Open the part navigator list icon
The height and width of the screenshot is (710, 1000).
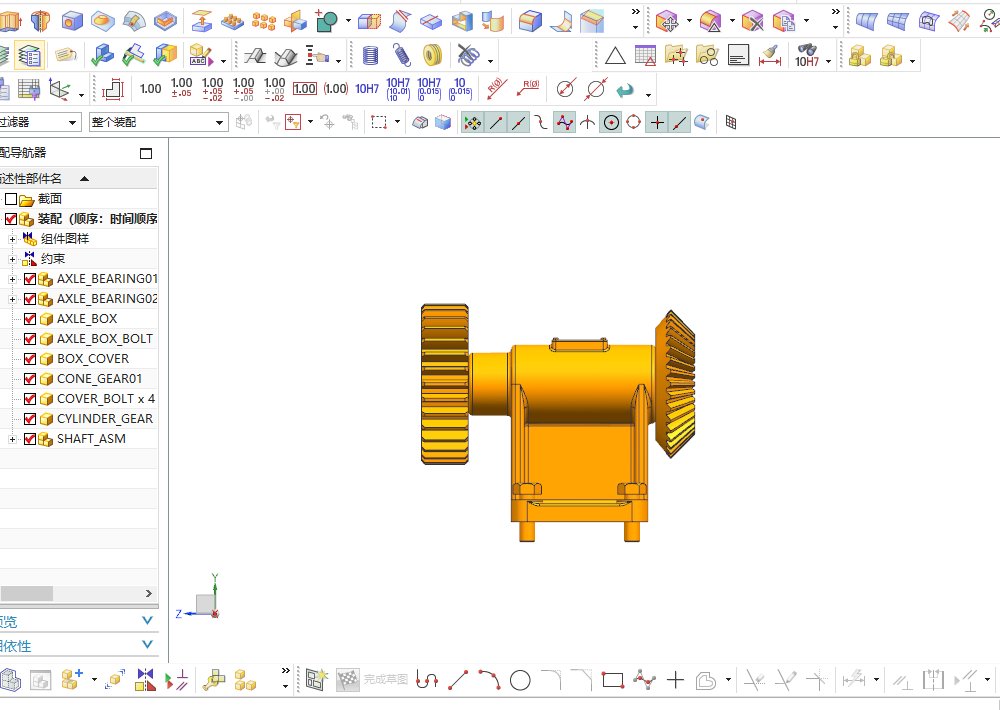coord(29,55)
